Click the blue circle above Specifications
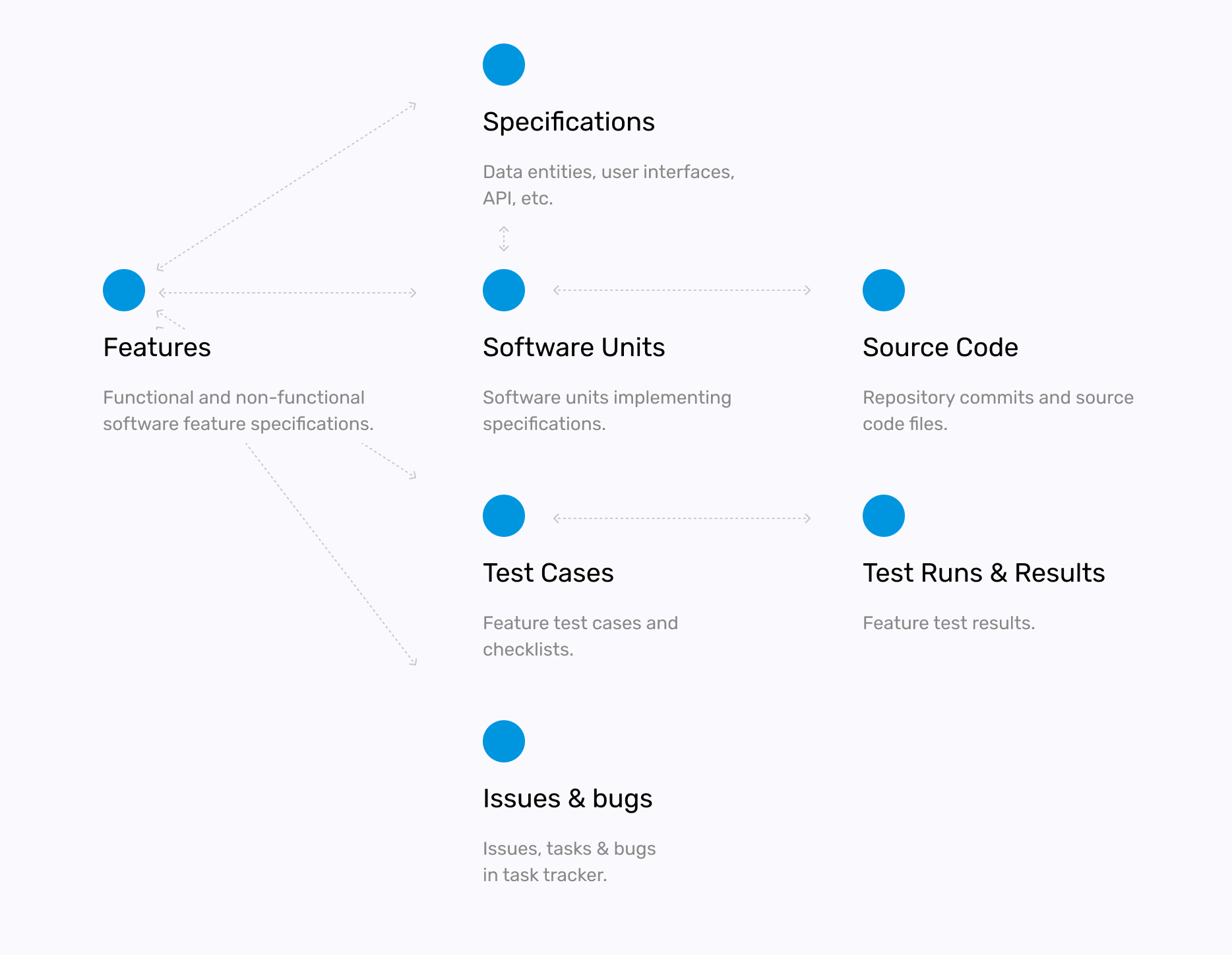The image size is (1232, 955). coord(504,65)
